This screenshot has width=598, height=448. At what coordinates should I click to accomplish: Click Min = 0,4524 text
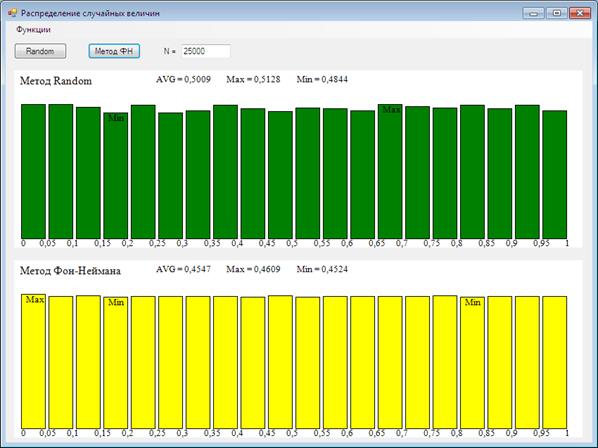click(322, 269)
